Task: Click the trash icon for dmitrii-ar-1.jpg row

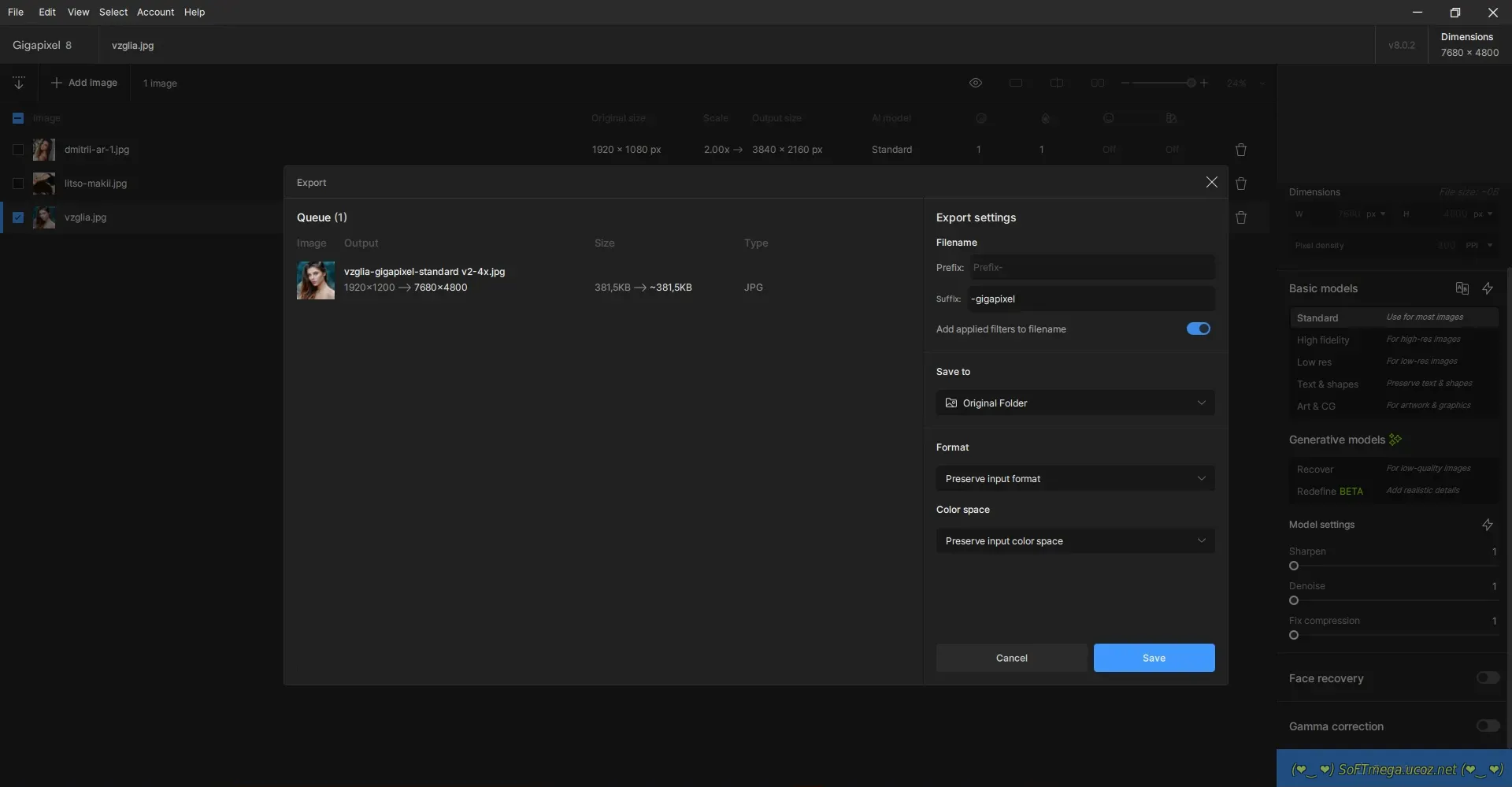Action: (1241, 150)
